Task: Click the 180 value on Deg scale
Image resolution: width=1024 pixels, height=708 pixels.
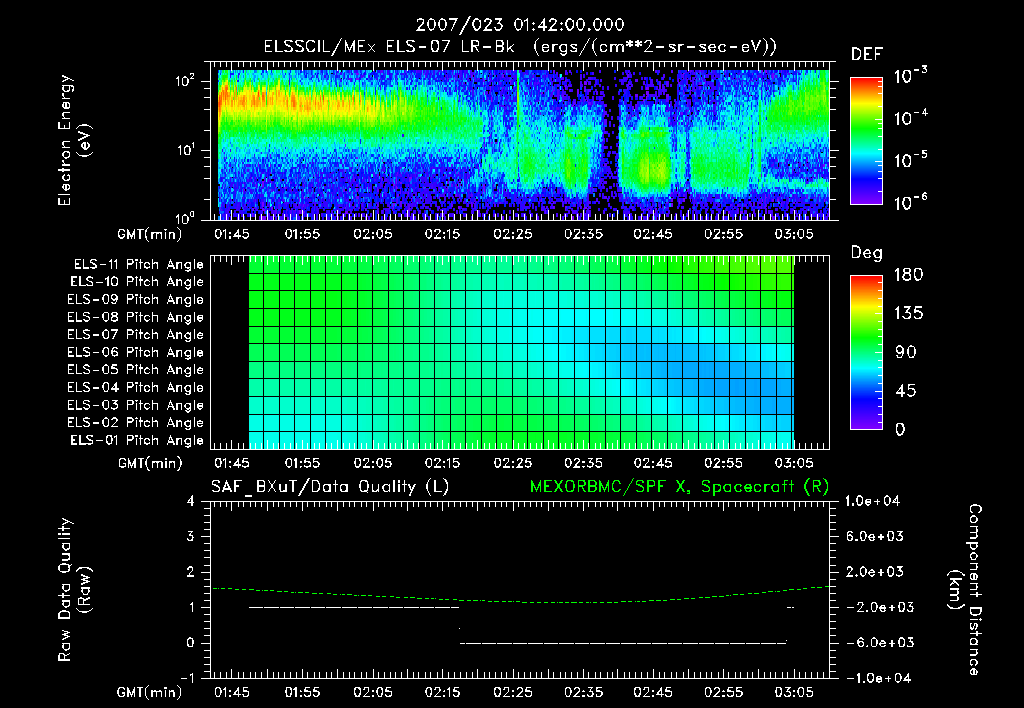Action: 908,275
